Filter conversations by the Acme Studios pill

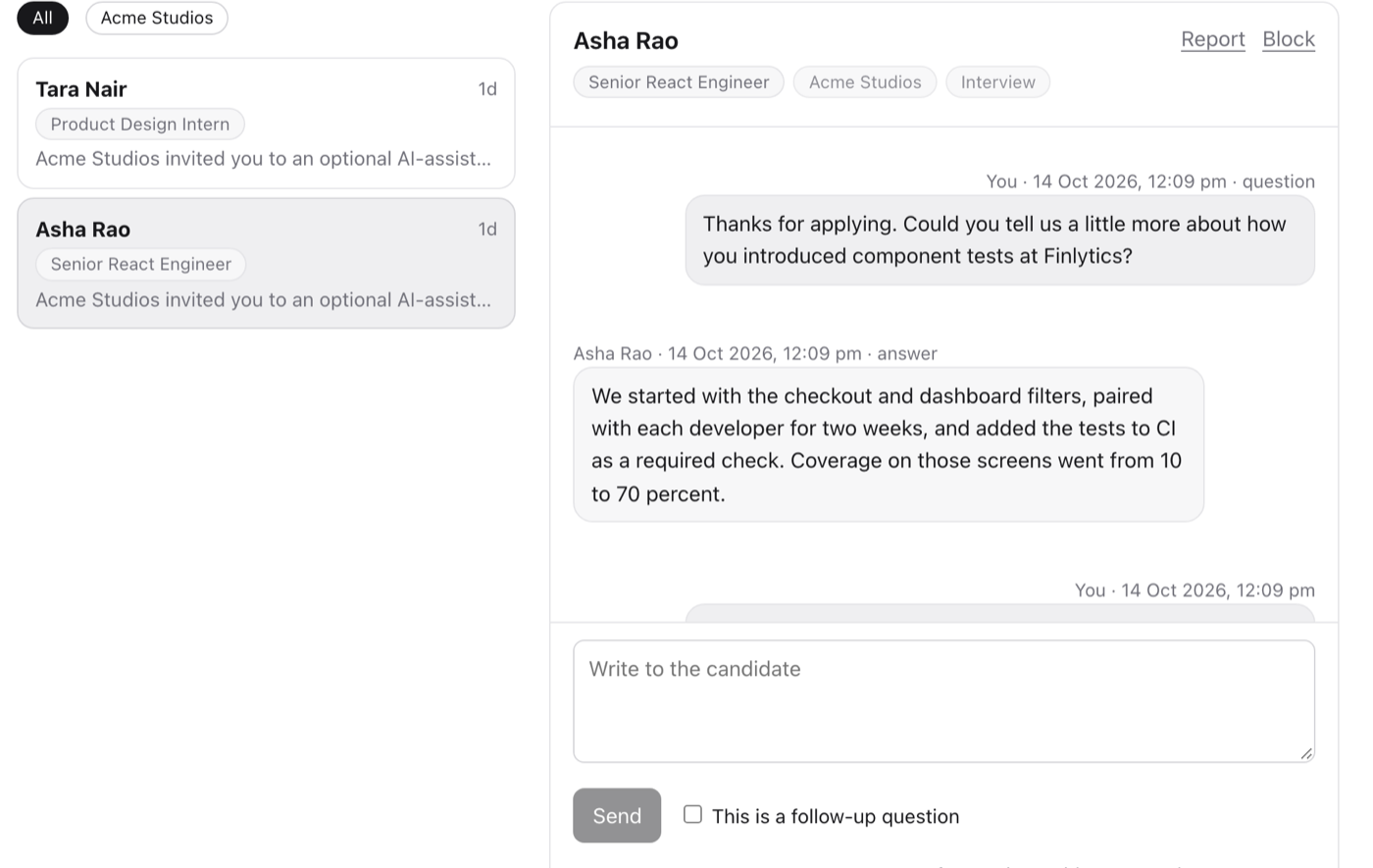tap(157, 18)
